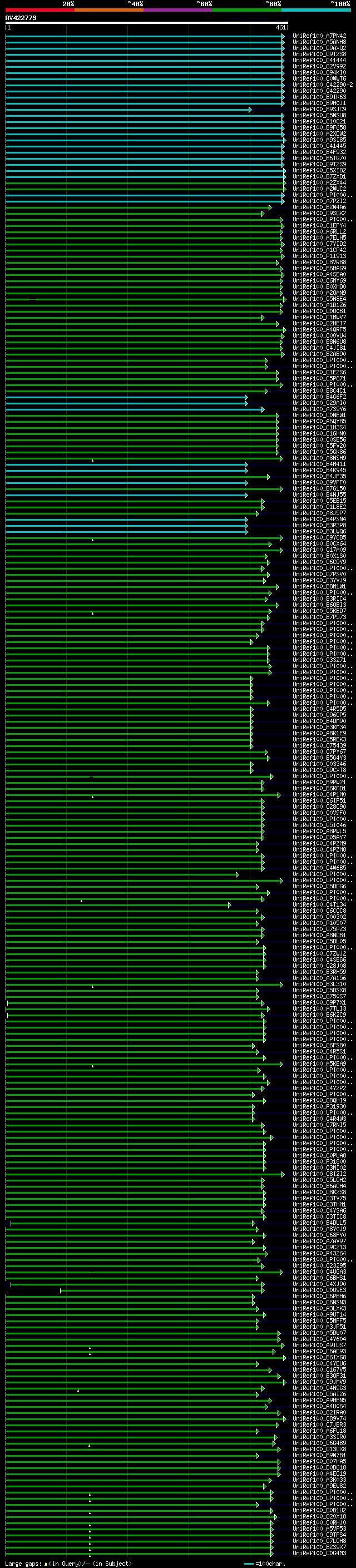Select hit UniRef100_Q3SZ71
Screen dimensions: 356x1568
[x=319, y=660]
